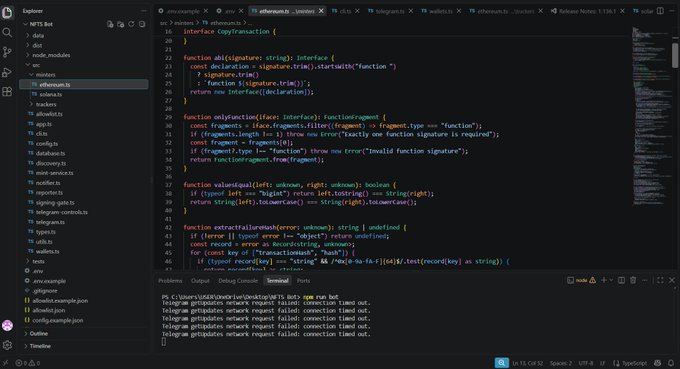Viewport: 680px width, 369px height.
Task: Open the Problems panel tab
Action: [170, 281]
